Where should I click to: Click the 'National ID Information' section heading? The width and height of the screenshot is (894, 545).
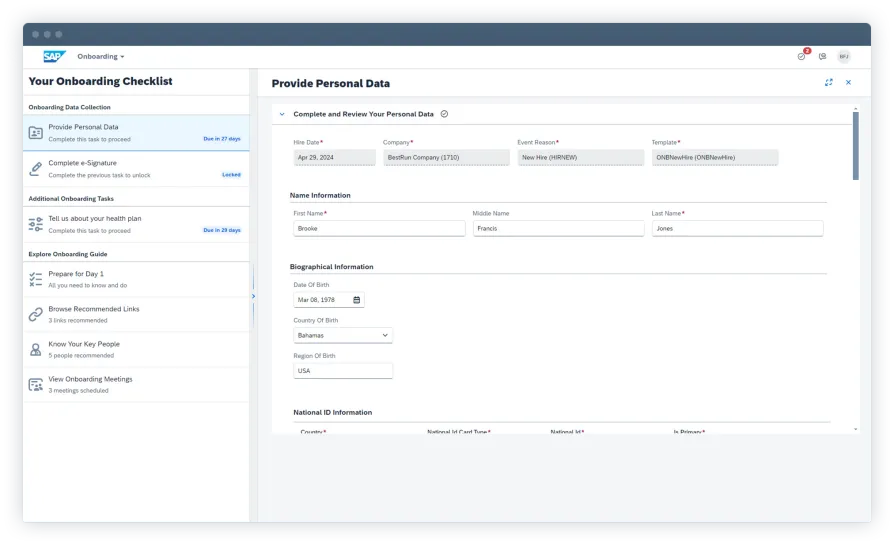pyautogui.click(x=332, y=412)
